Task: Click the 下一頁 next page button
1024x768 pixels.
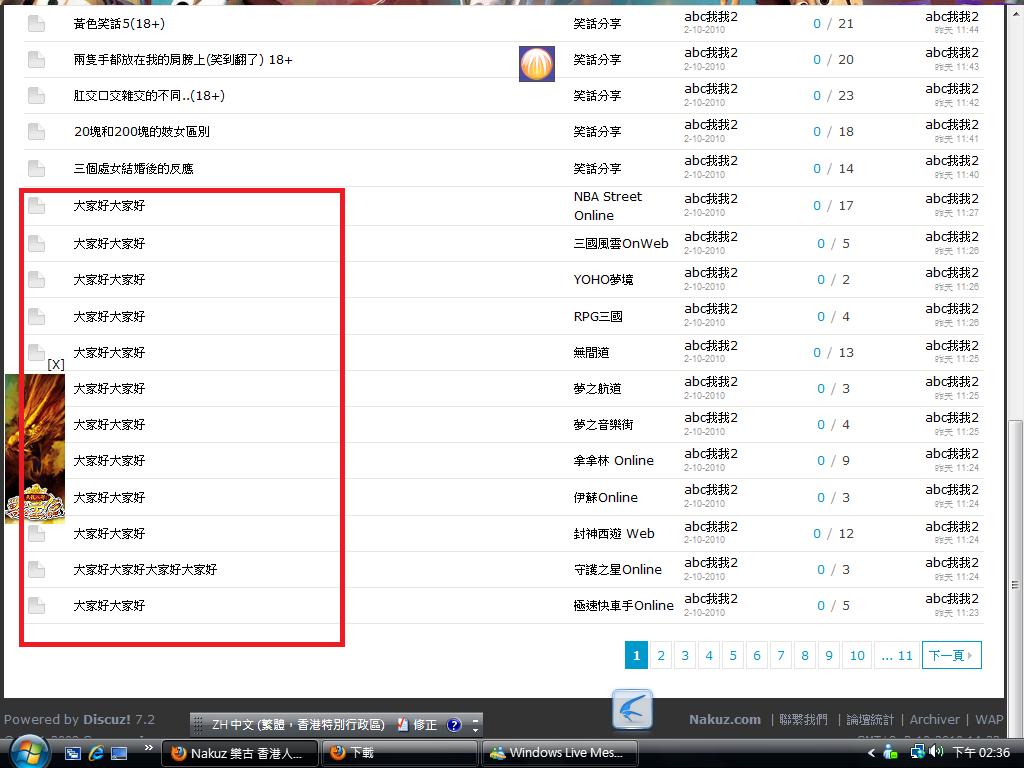Action: (x=951, y=655)
